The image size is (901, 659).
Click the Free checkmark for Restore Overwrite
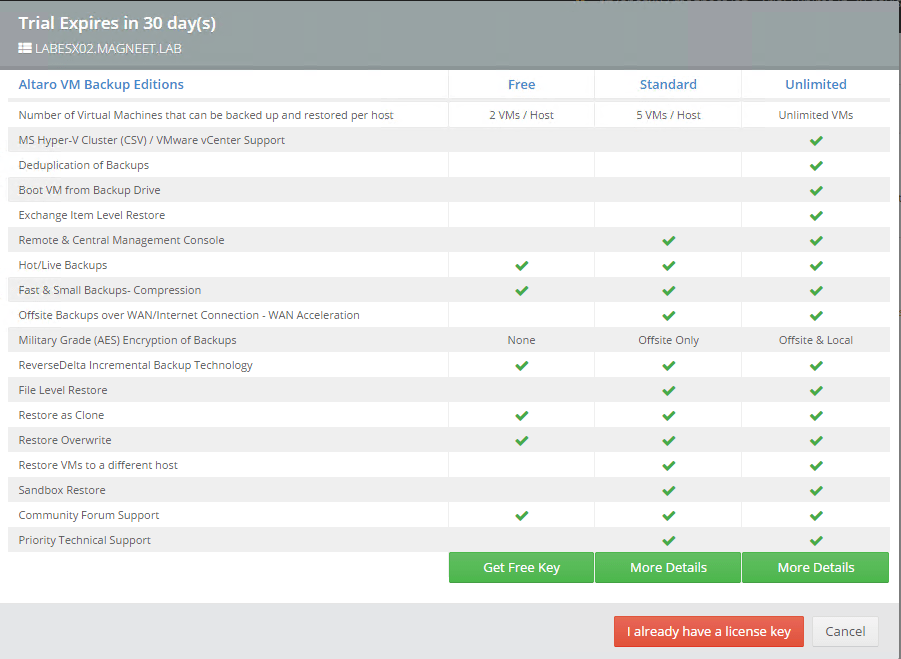pos(521,441)
